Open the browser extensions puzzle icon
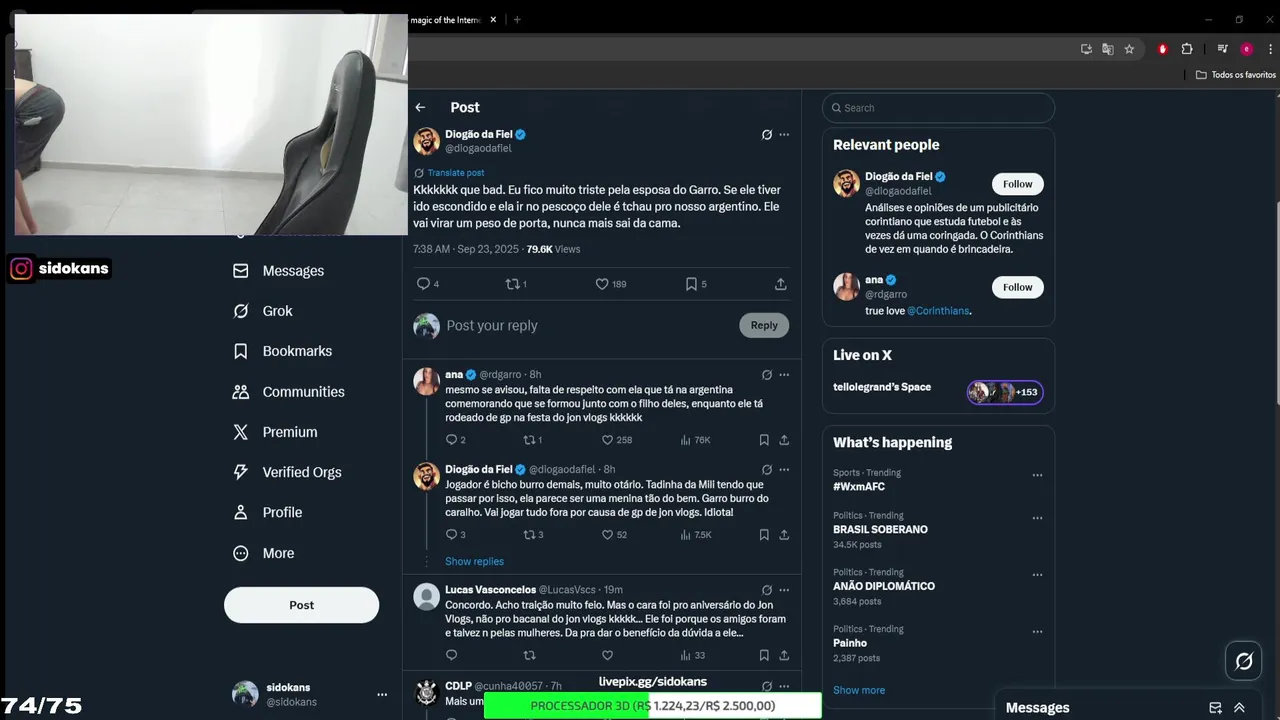The image size is (1280, 720). pos(1187,49)
